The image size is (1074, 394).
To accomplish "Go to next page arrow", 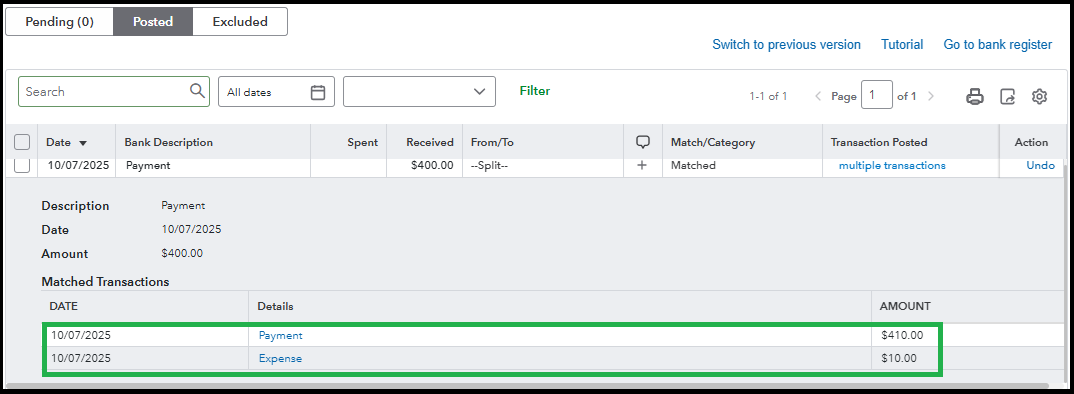I will 931,96.
